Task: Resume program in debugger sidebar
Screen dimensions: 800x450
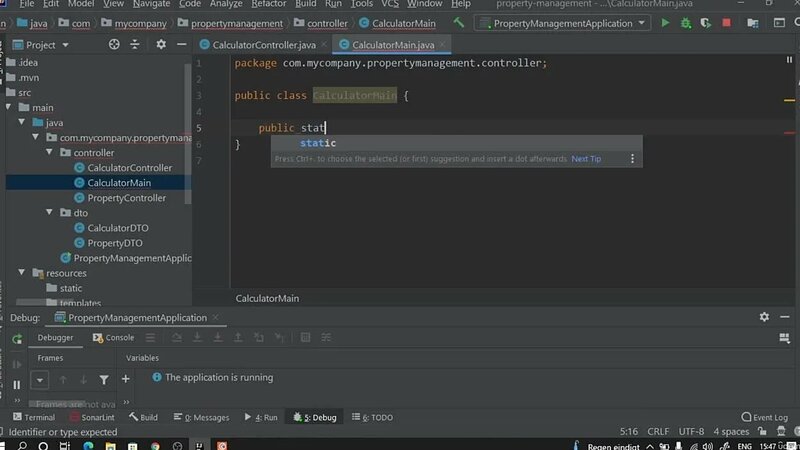Action: click(x=16, y=364)
